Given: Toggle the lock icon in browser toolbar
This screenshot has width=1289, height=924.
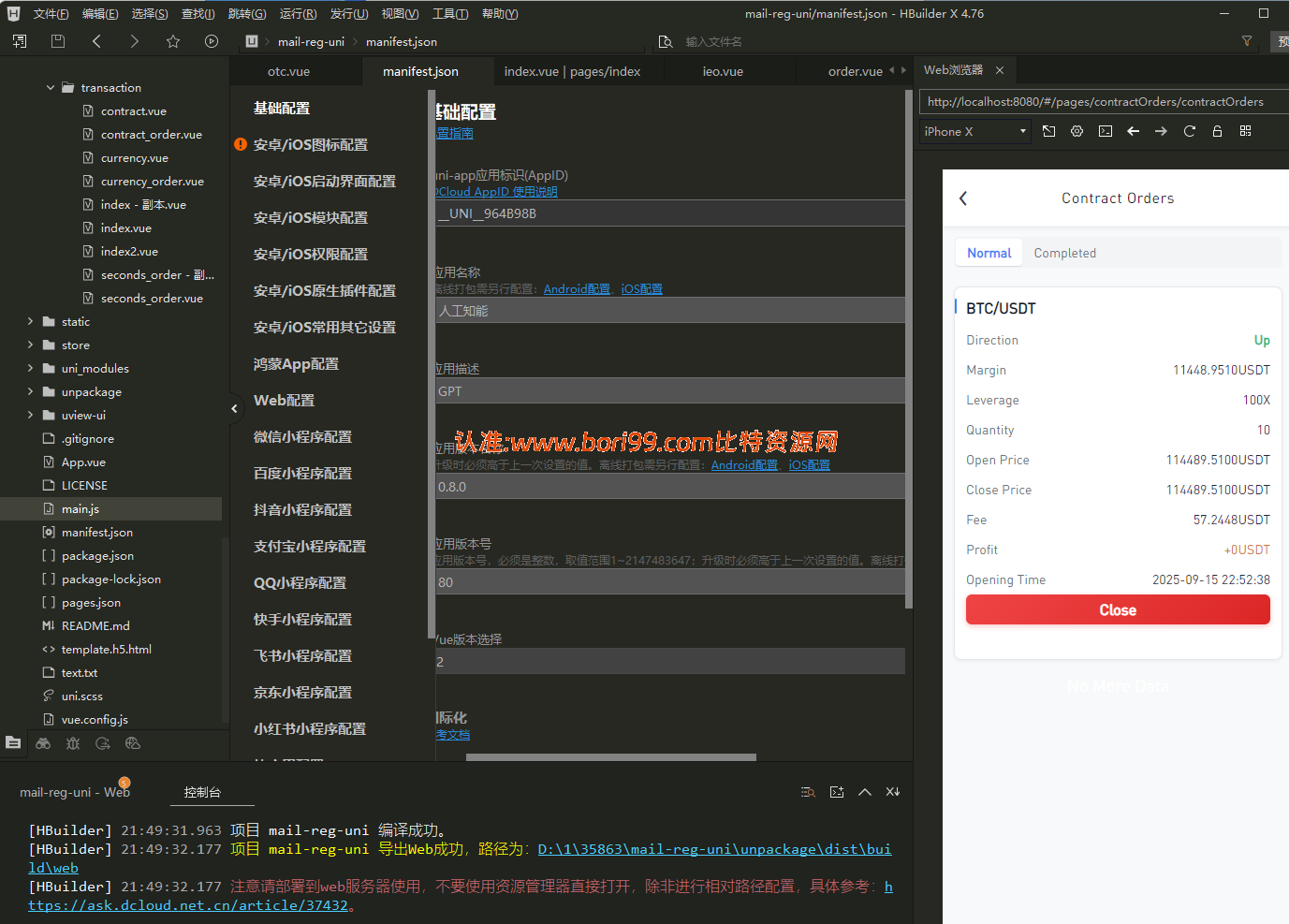Looking at the screenshot, I should pyautogui.click(x=1218, y=131).
